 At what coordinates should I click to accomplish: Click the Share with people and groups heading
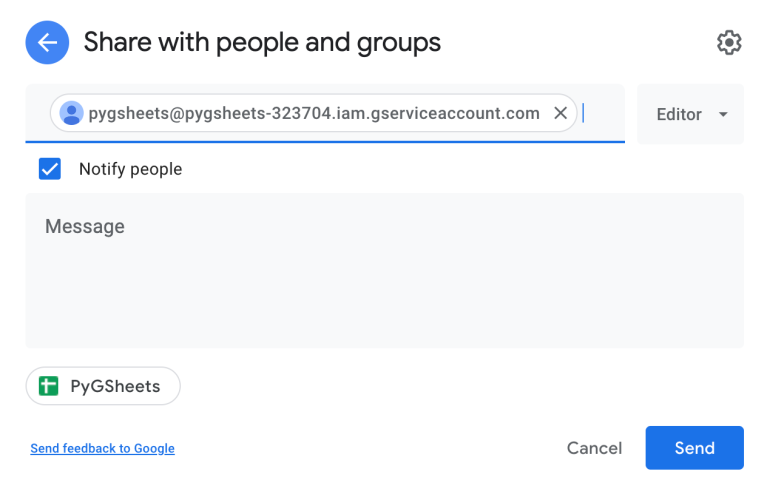pyautogui.click(x=262, y=43)
